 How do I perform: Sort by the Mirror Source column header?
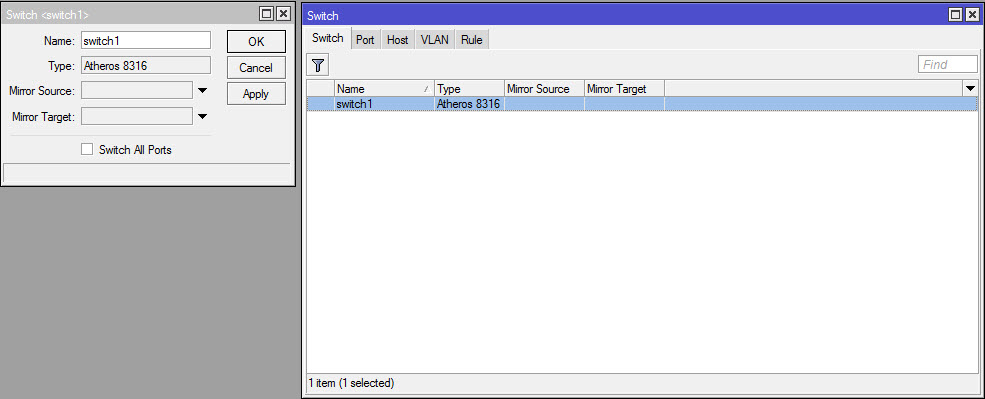click(x=544, y=89)
